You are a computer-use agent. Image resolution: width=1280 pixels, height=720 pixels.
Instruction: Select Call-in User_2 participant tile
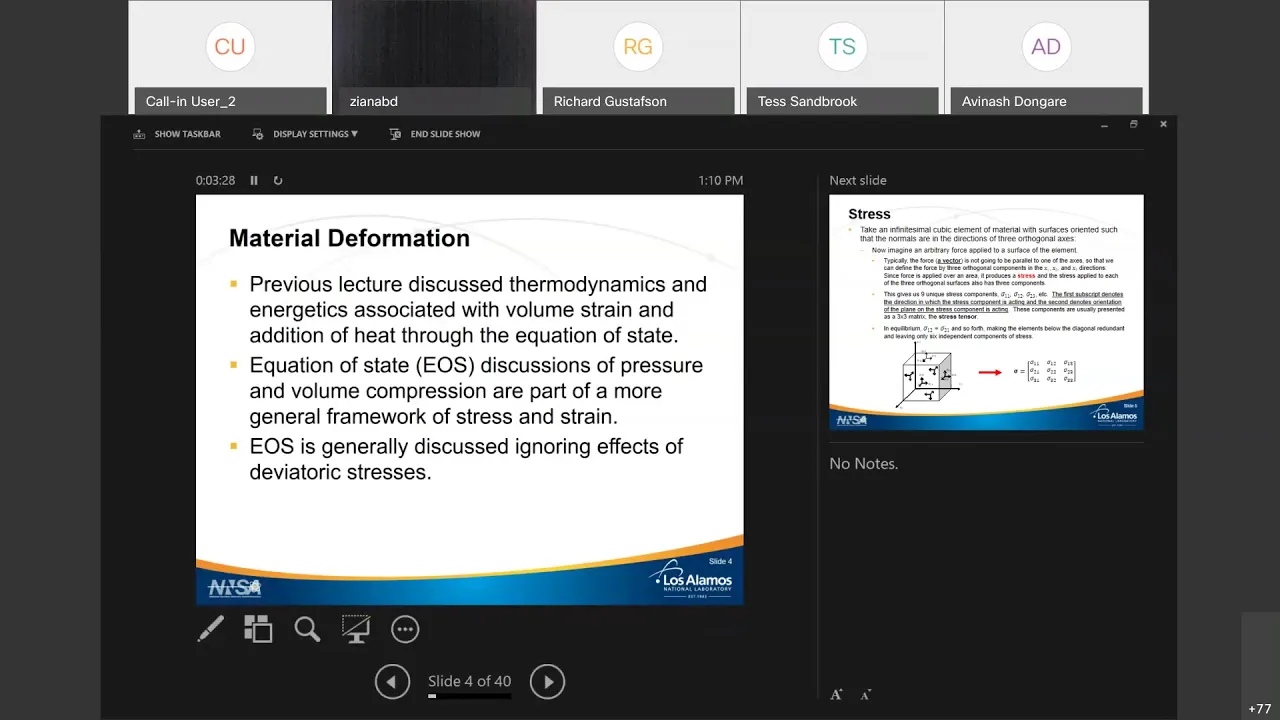230,57
